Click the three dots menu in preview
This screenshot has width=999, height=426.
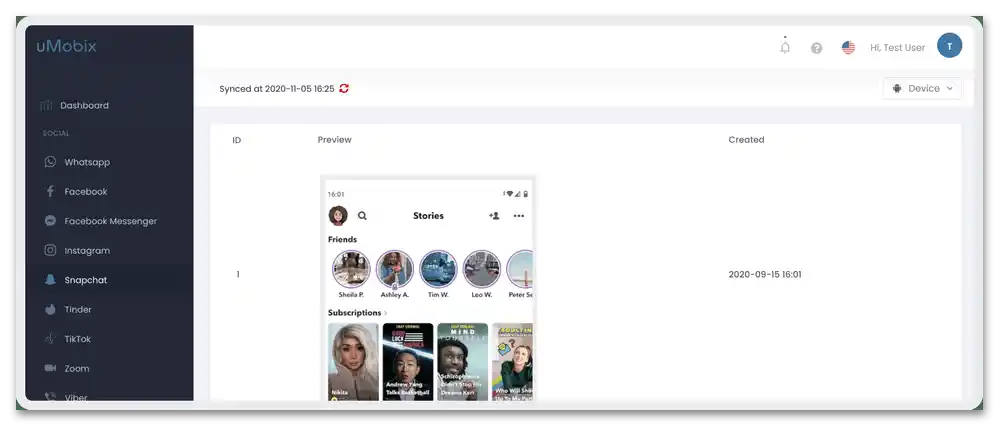coord(519,216)
